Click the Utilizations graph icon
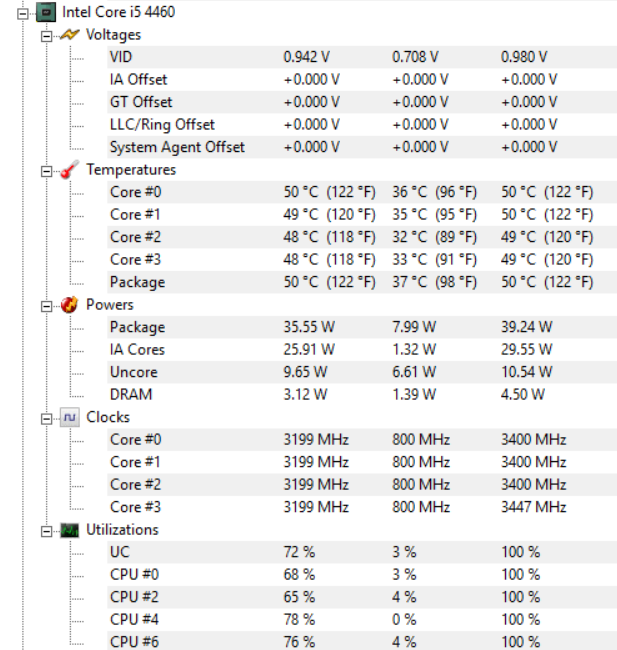This screenshot has width=617, height=650. (x=69, y=530)
